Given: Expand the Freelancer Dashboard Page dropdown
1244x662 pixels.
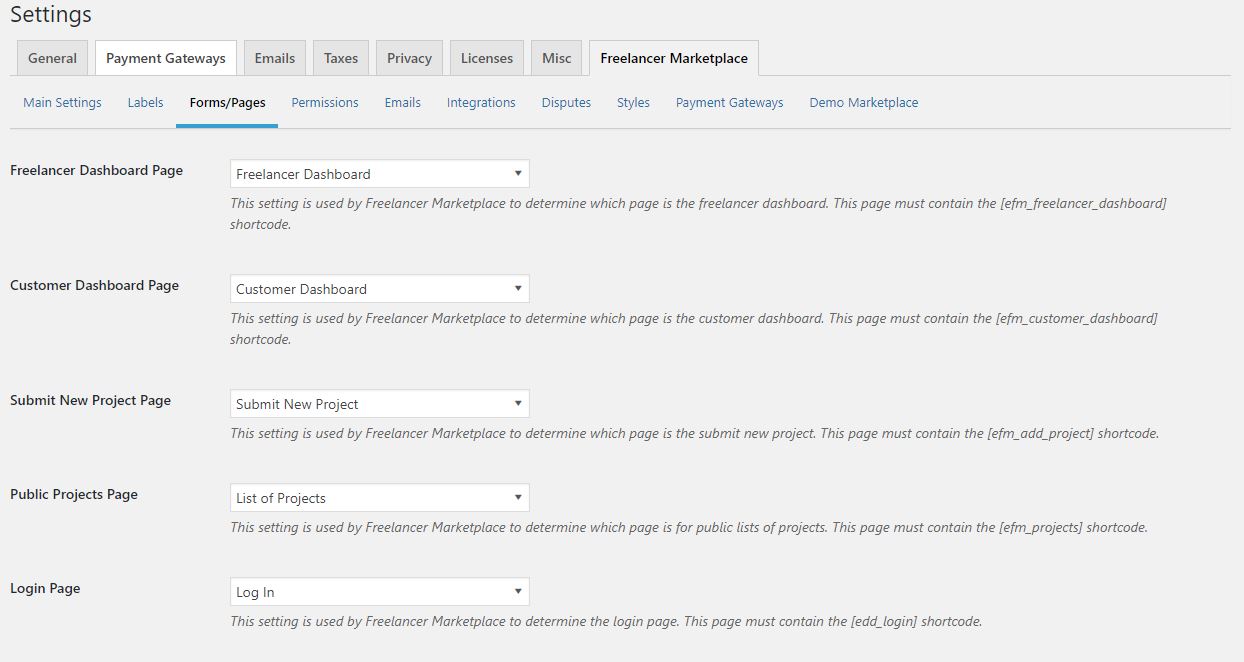Looking at the screenshot, I should (x=380, y=174).
